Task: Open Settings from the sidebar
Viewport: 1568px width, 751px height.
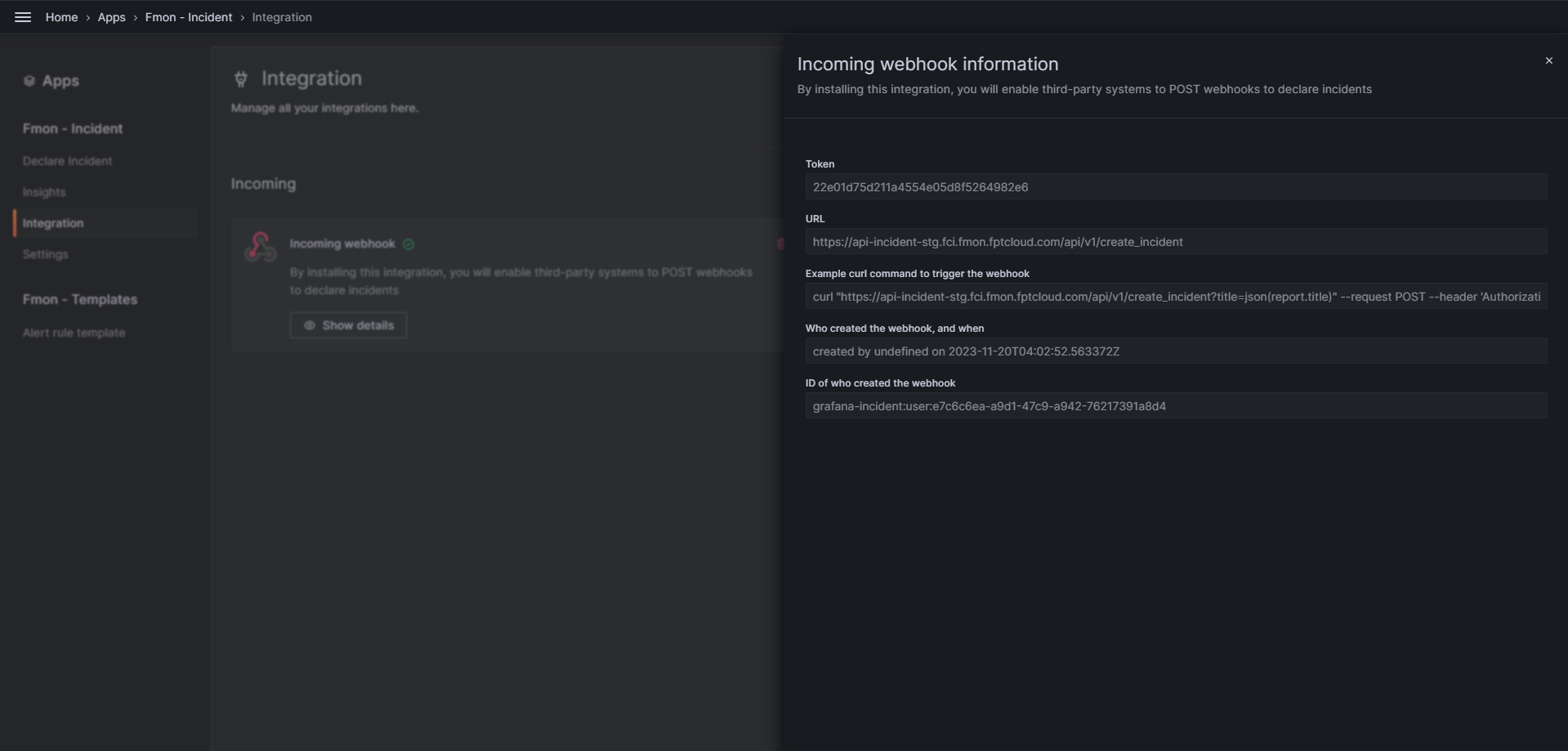Action: click(x=46, y=254)
